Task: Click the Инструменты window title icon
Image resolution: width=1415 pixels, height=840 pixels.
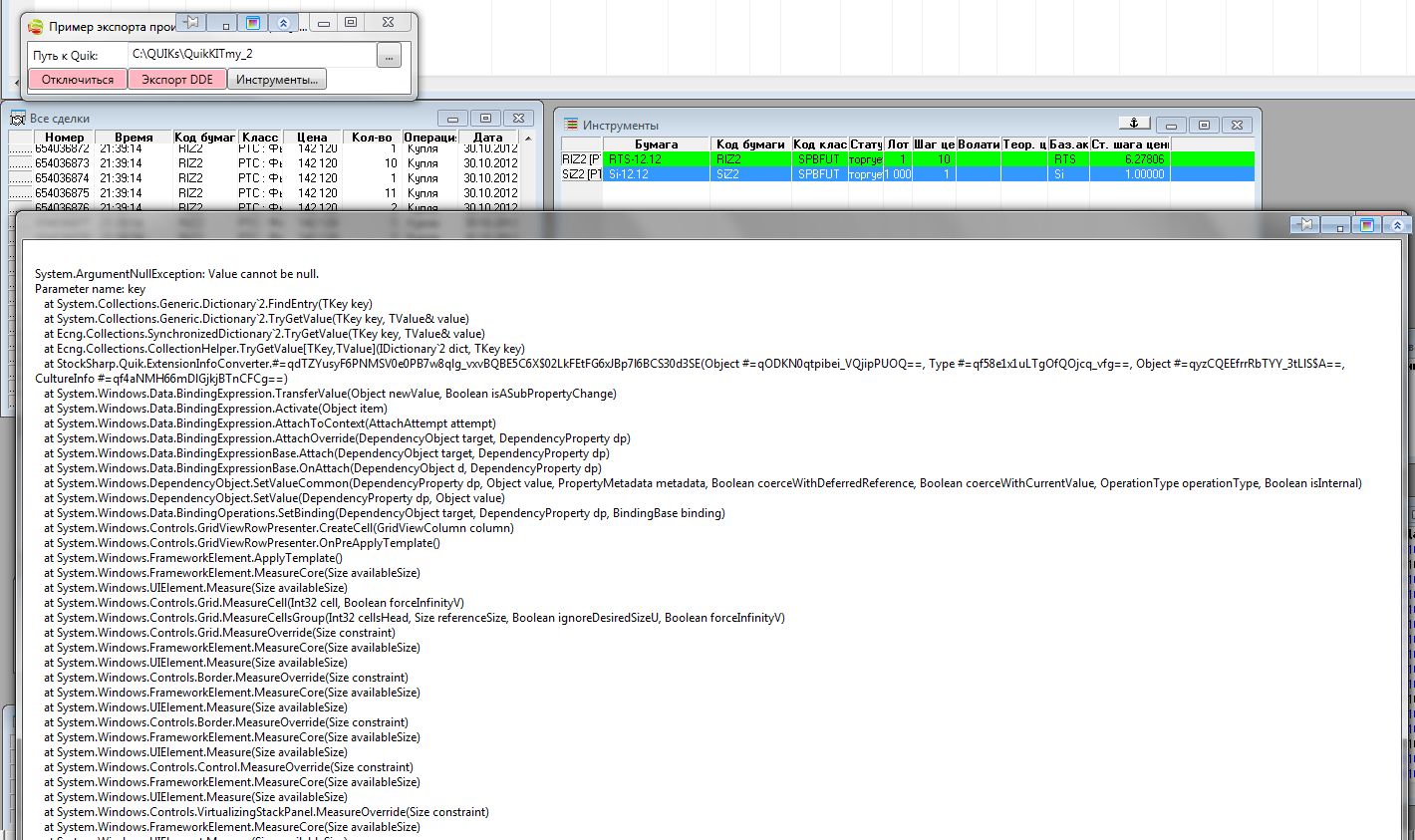Action: point(571,125)
